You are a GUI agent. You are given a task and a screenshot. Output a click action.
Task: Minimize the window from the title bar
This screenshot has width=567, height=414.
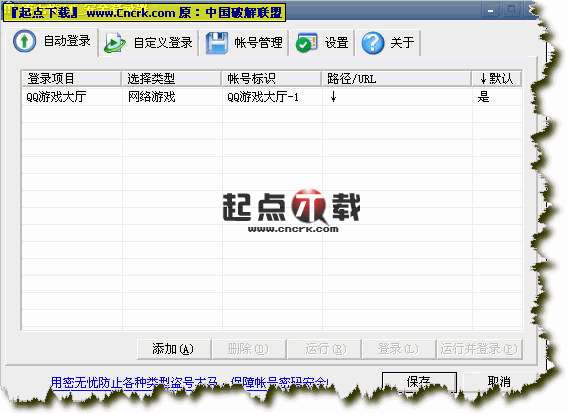tap(490, 11)
